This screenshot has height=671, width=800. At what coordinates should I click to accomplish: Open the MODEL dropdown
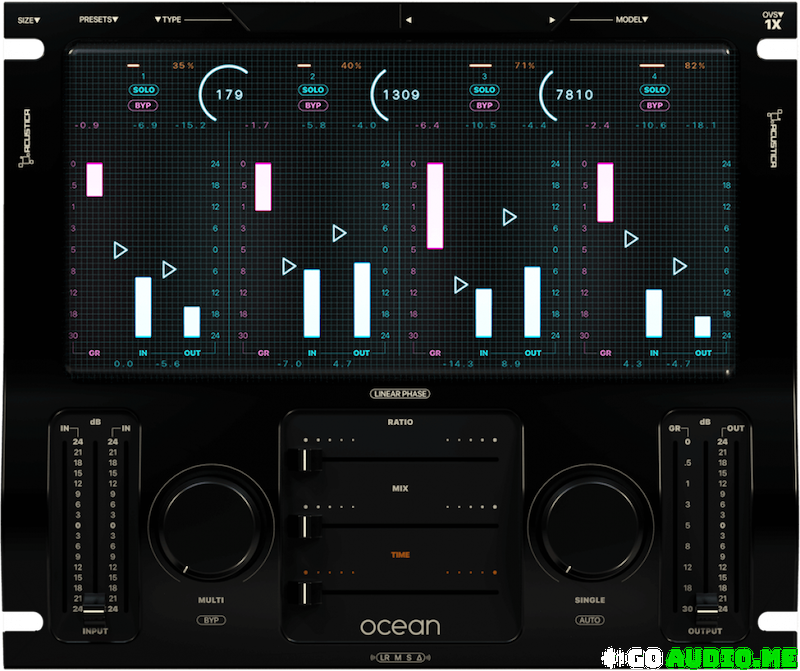click(x=632, y=19)
